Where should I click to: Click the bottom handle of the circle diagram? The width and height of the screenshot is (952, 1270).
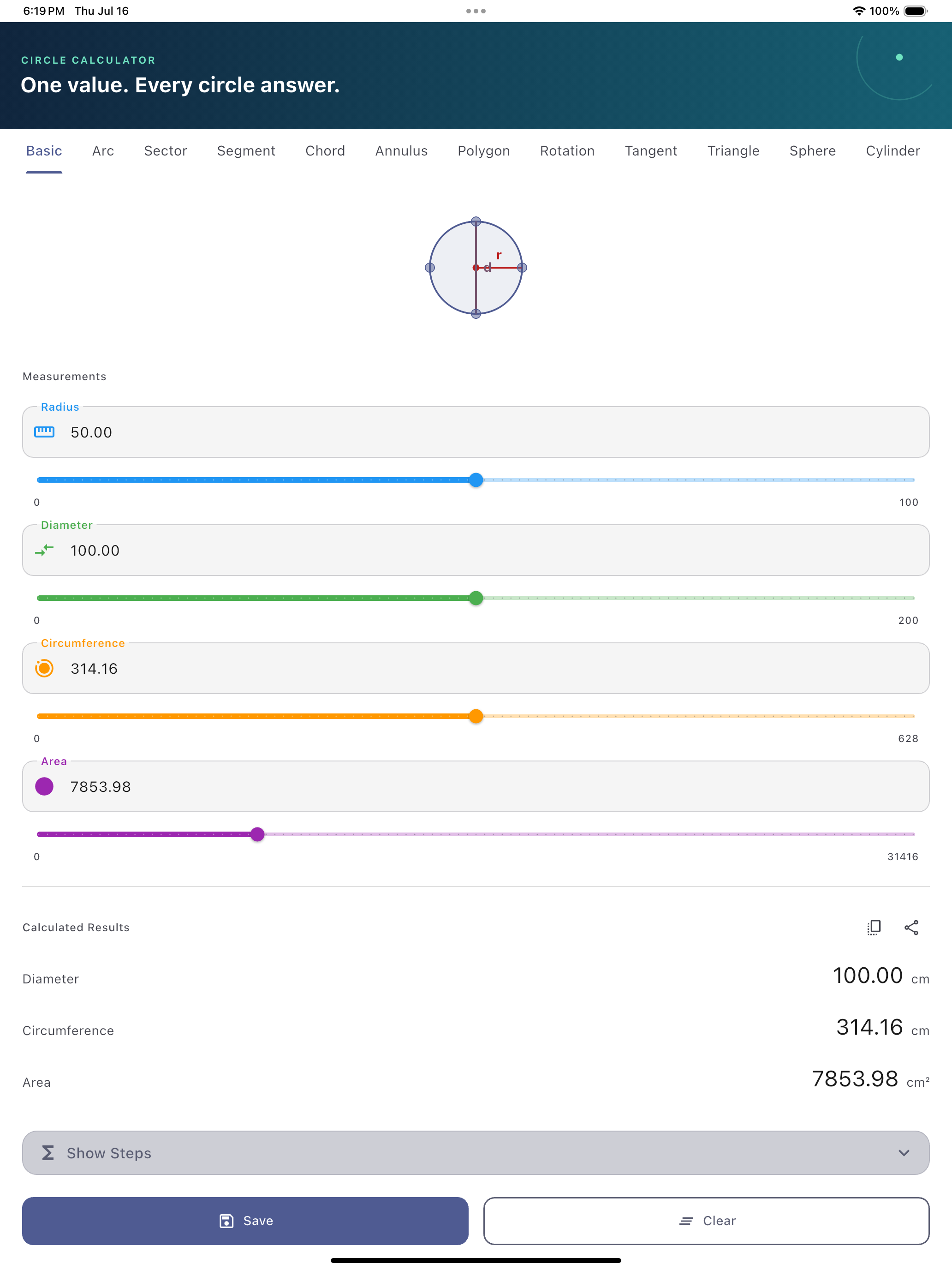pos(476,314)
